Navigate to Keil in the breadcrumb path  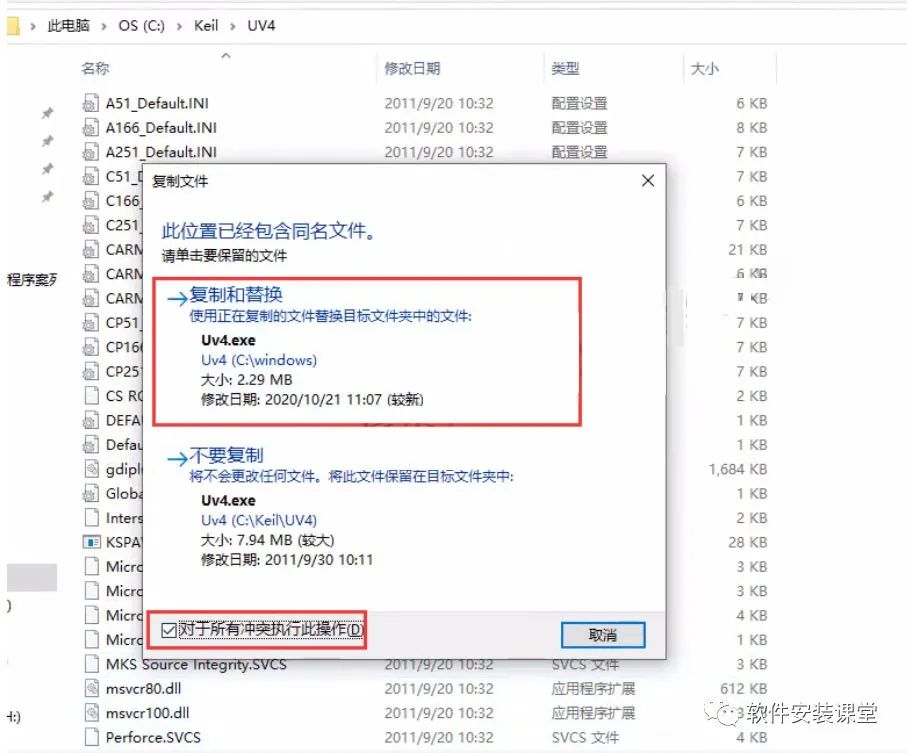click(x=206, y=26)
